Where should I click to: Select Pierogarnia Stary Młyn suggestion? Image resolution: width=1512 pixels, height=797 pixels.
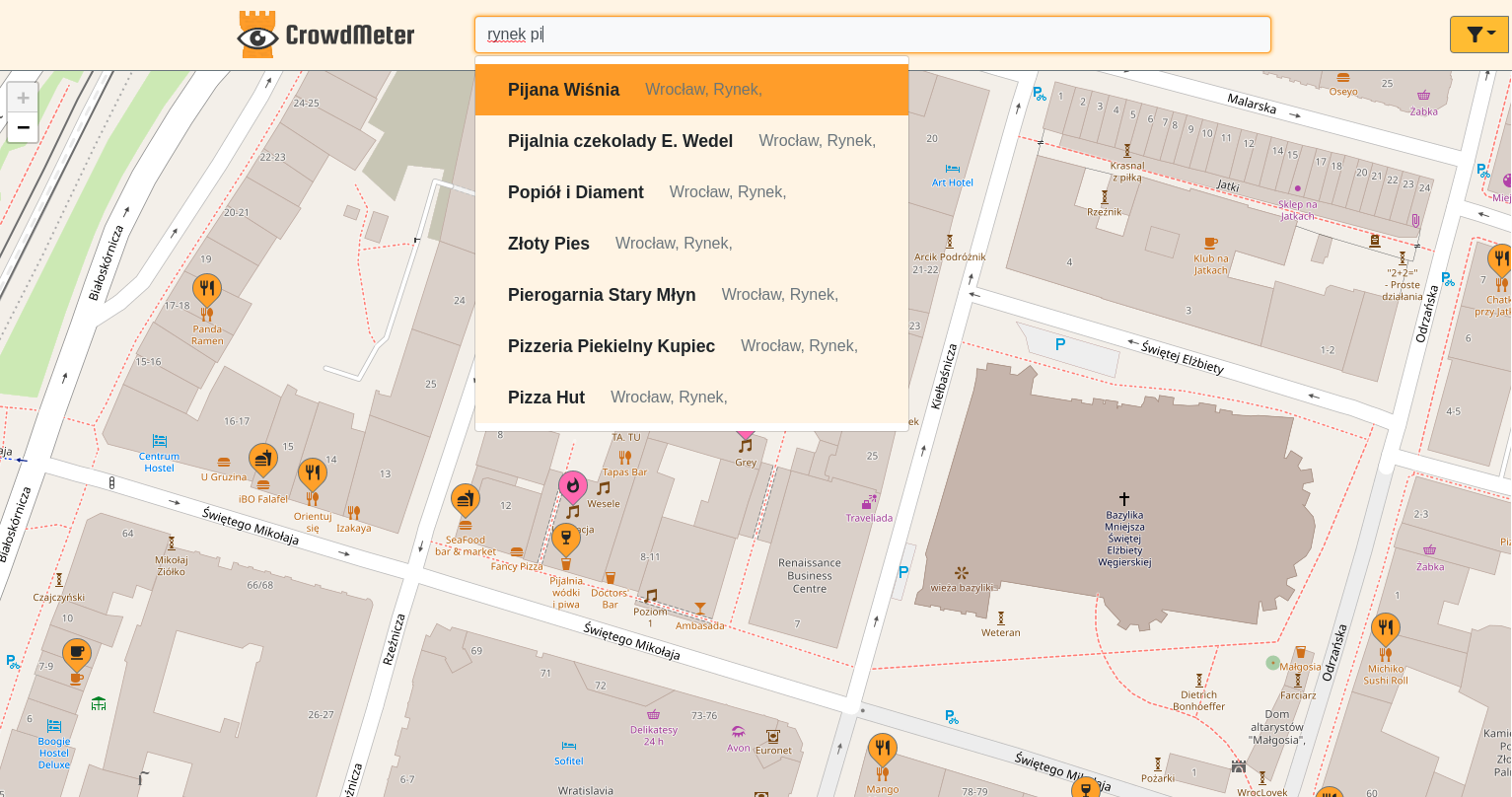coord(691,295)
